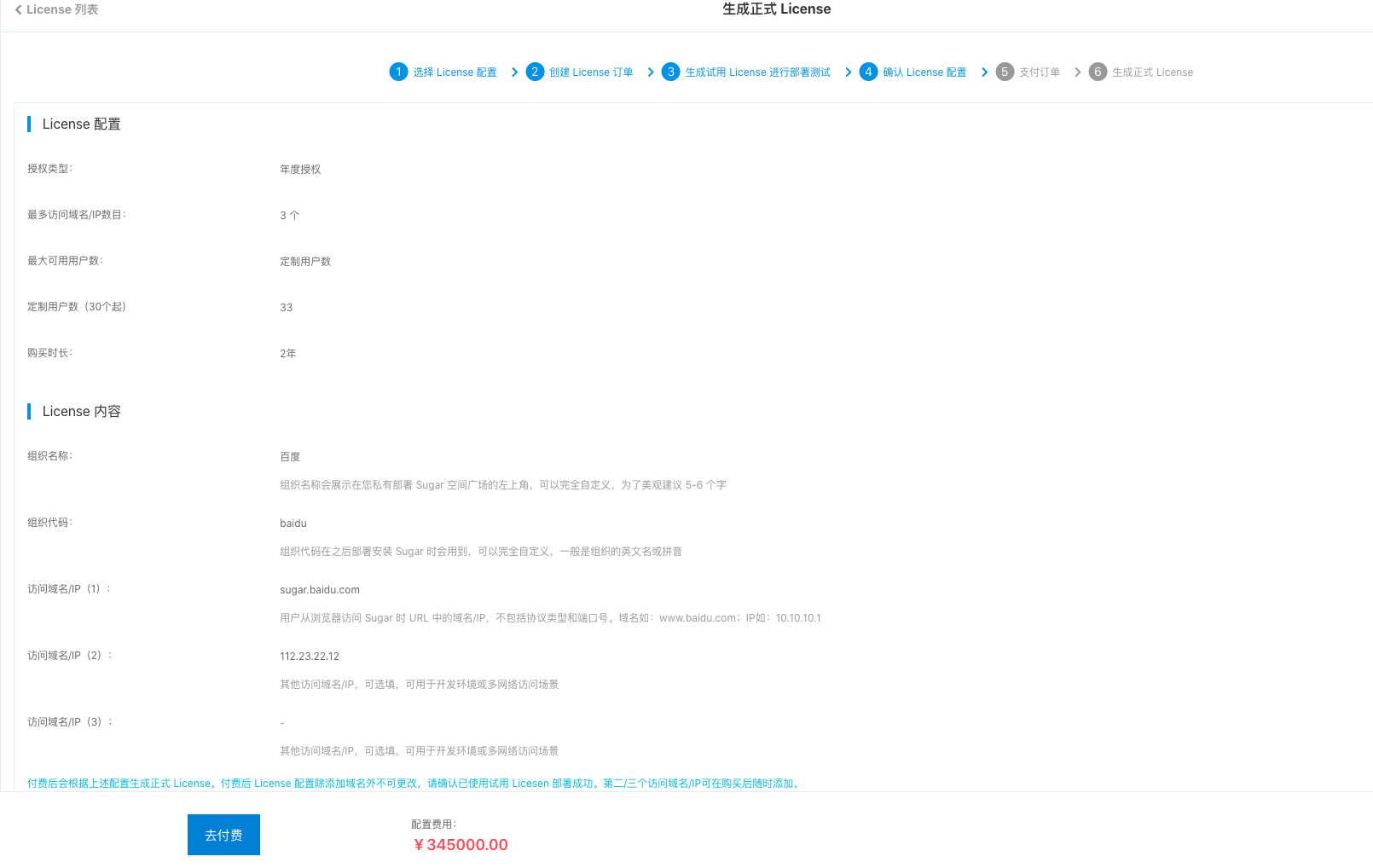Viewport: 1373px width, 868px height.
Task: Select step 5 circle icon
Action: coord(1005,72)
